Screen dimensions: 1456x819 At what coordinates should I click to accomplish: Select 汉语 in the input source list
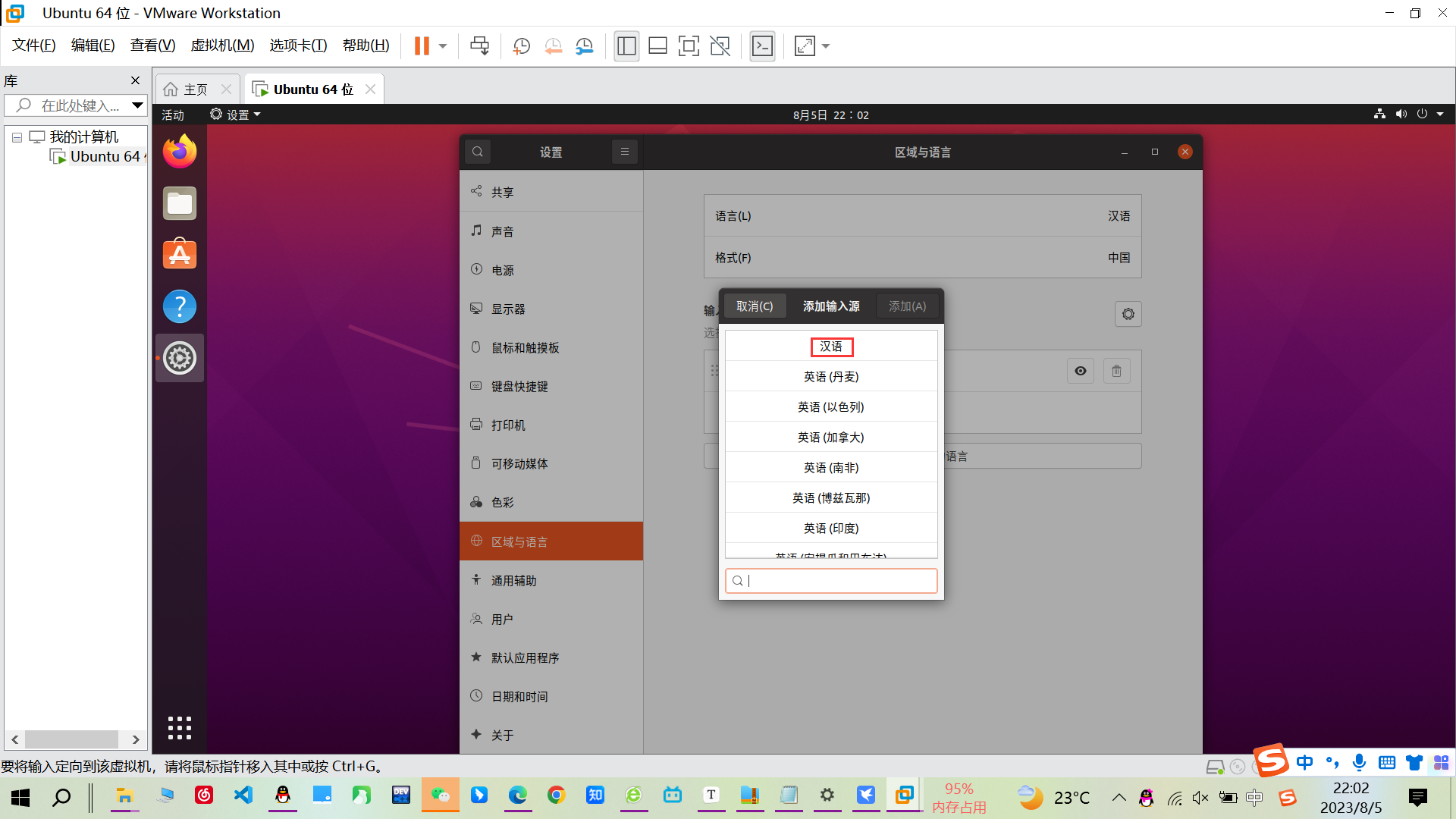click(x=831, y=347)
